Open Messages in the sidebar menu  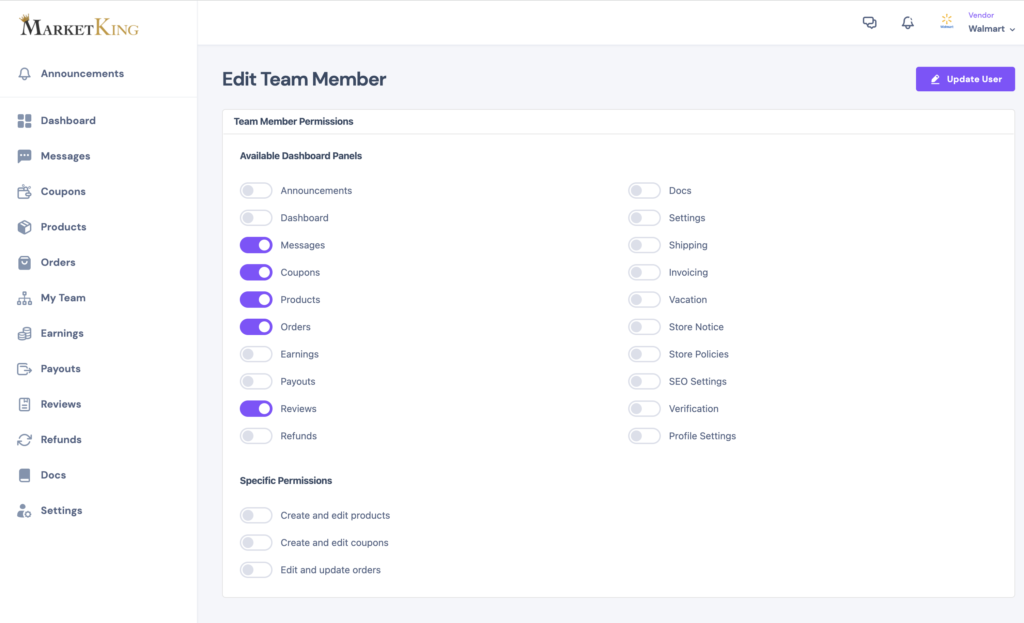click(x=65, y=156)
